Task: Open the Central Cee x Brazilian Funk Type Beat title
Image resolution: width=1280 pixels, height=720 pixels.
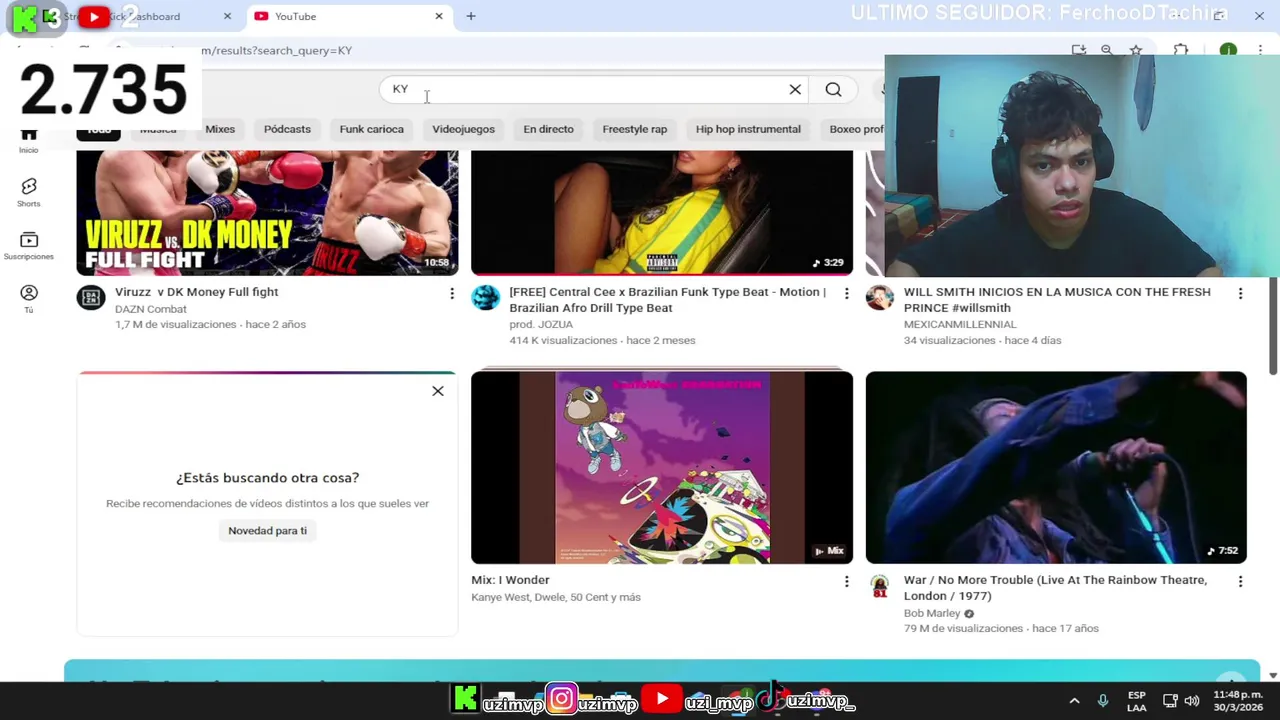Action: (668, 300)
